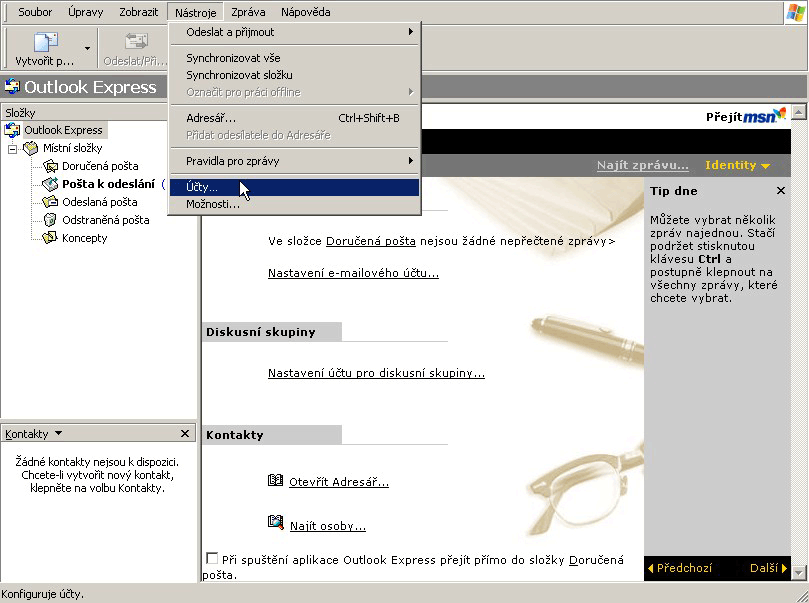The image size is (809, 603).
Task: Select the Odstraněná pošta folder label
Action: 106,220
